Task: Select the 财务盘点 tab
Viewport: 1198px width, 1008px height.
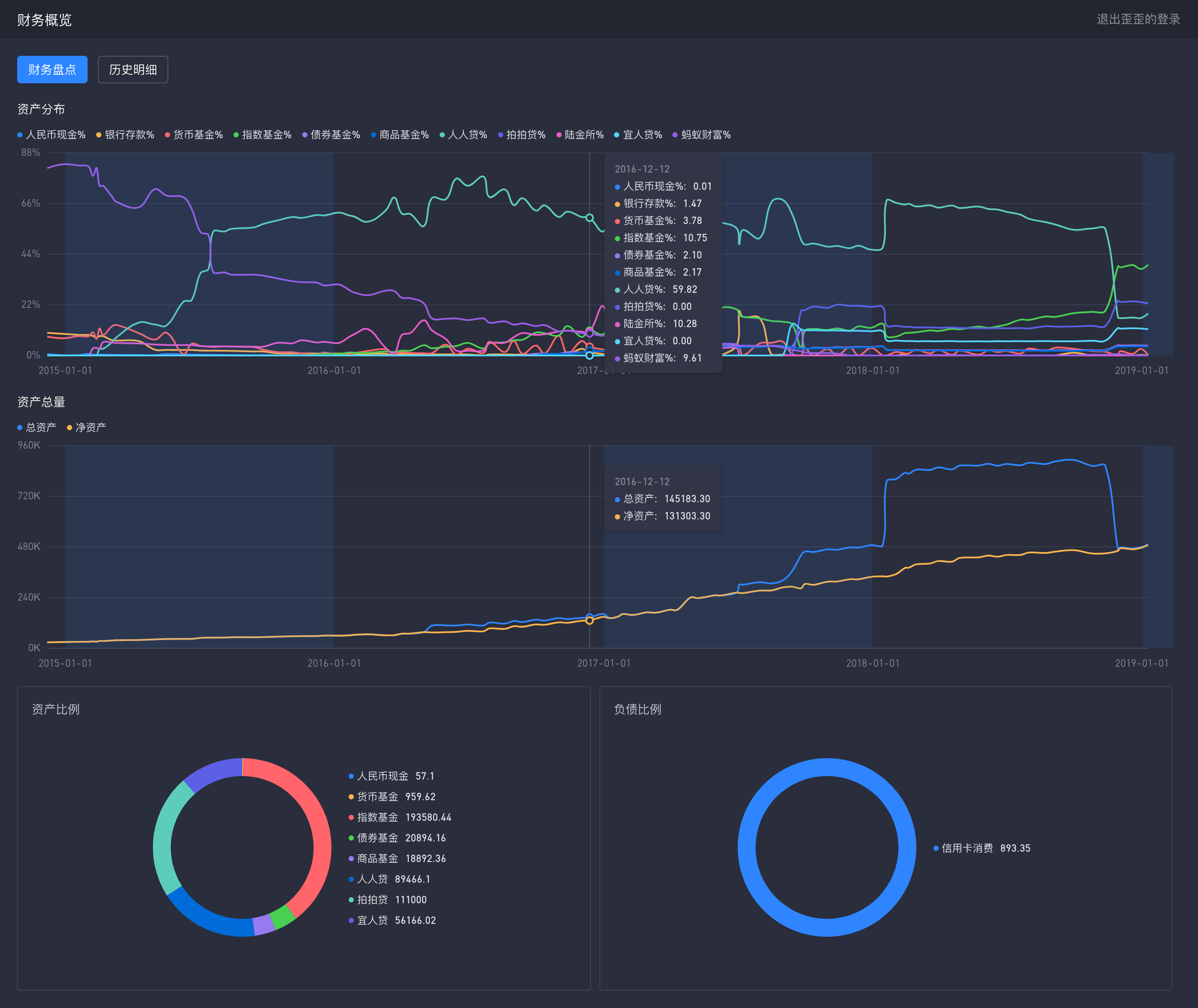Action: (x=52, y=70)
